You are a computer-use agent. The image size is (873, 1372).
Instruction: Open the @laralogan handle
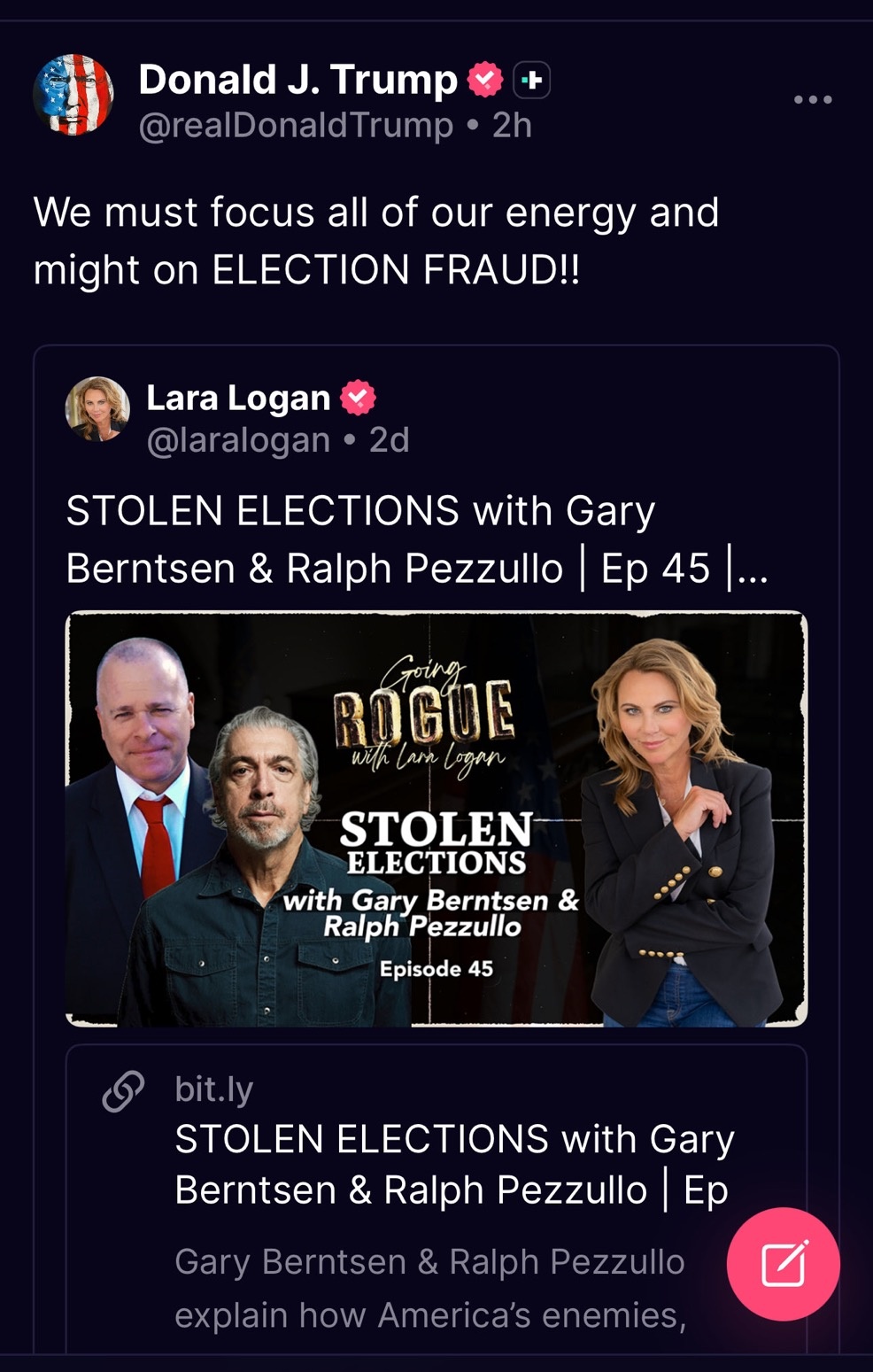pyautogui.click(x=238, y=440)
